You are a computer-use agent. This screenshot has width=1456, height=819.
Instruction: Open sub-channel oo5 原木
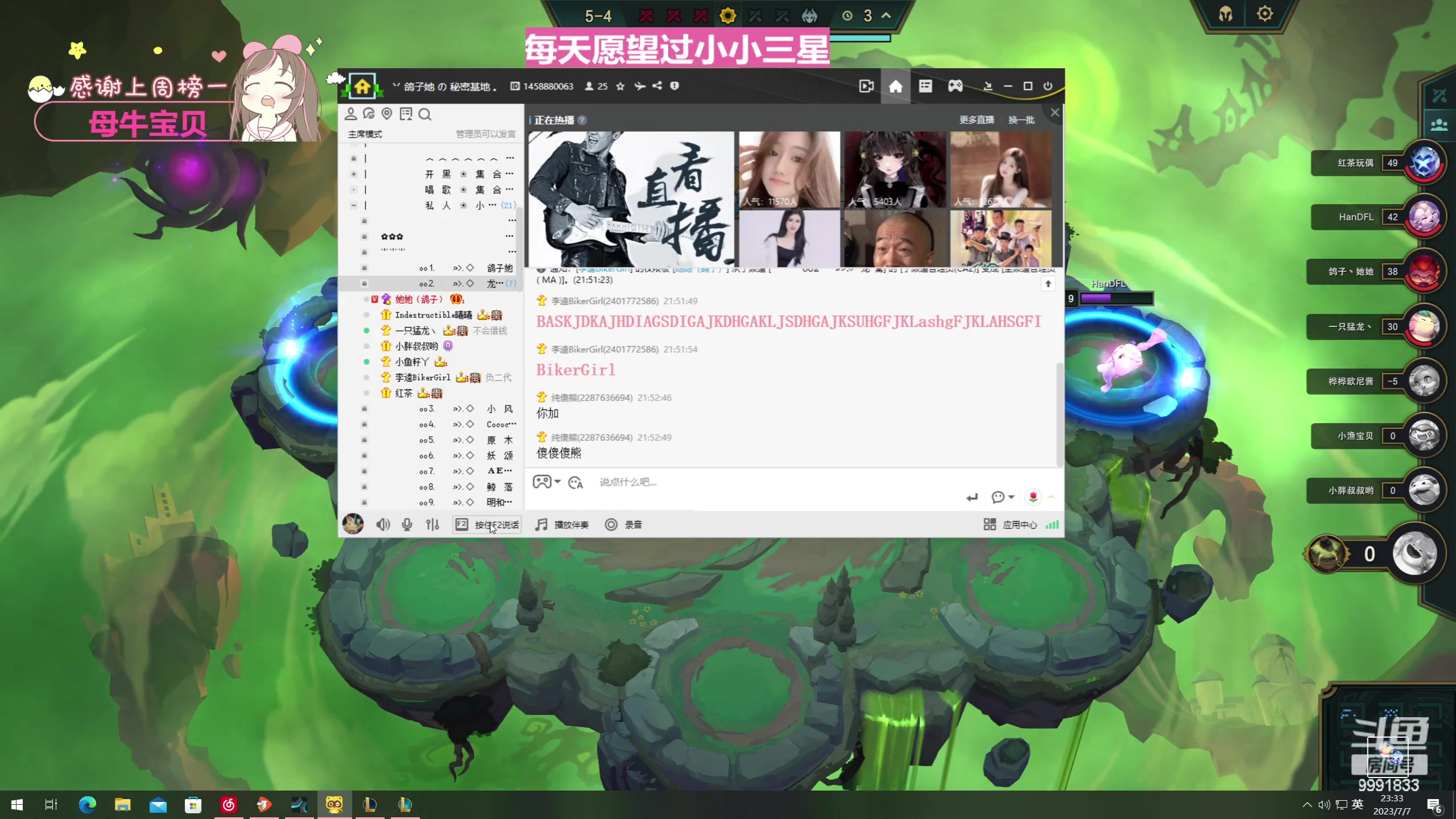pyautogui.click(x=431, y=440)
